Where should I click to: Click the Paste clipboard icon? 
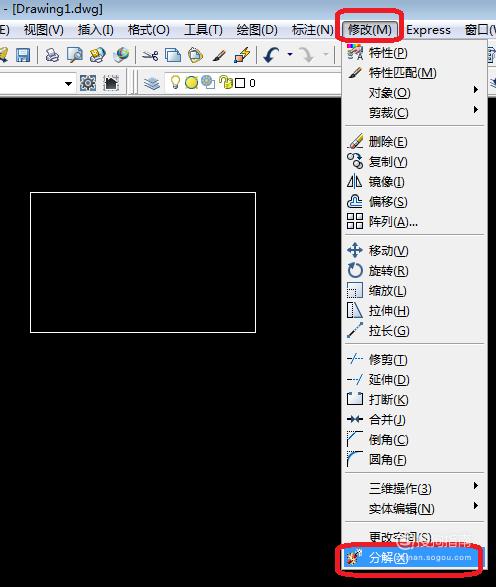point(195,55)
